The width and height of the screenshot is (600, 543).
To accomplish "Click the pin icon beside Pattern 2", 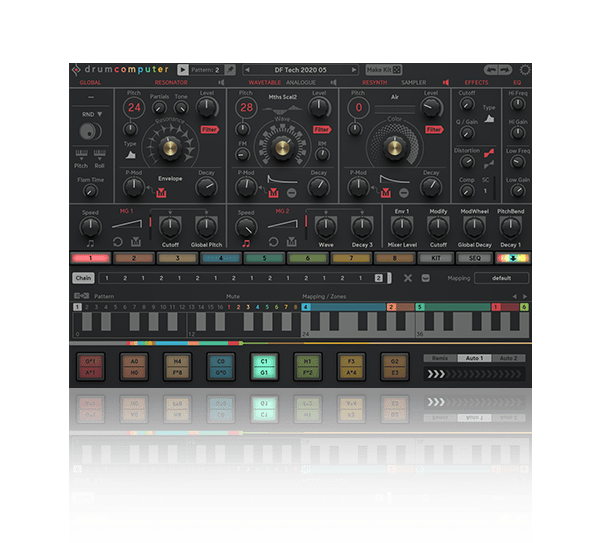I will (x=230, y=70).
